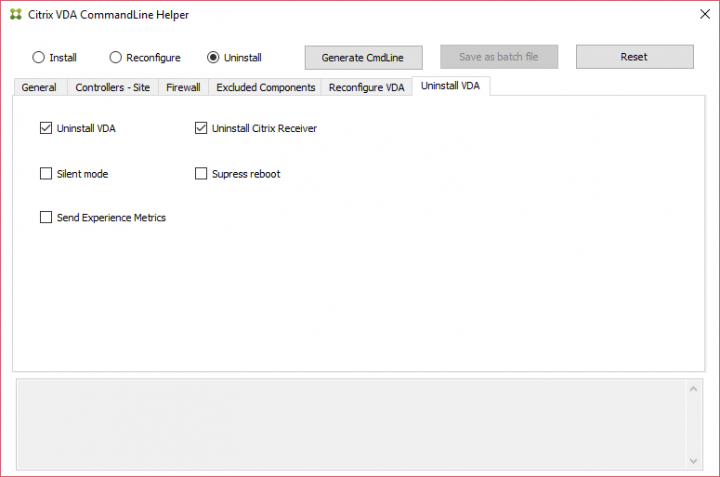Select the Uninstall radio button

[x=213, y=57]
